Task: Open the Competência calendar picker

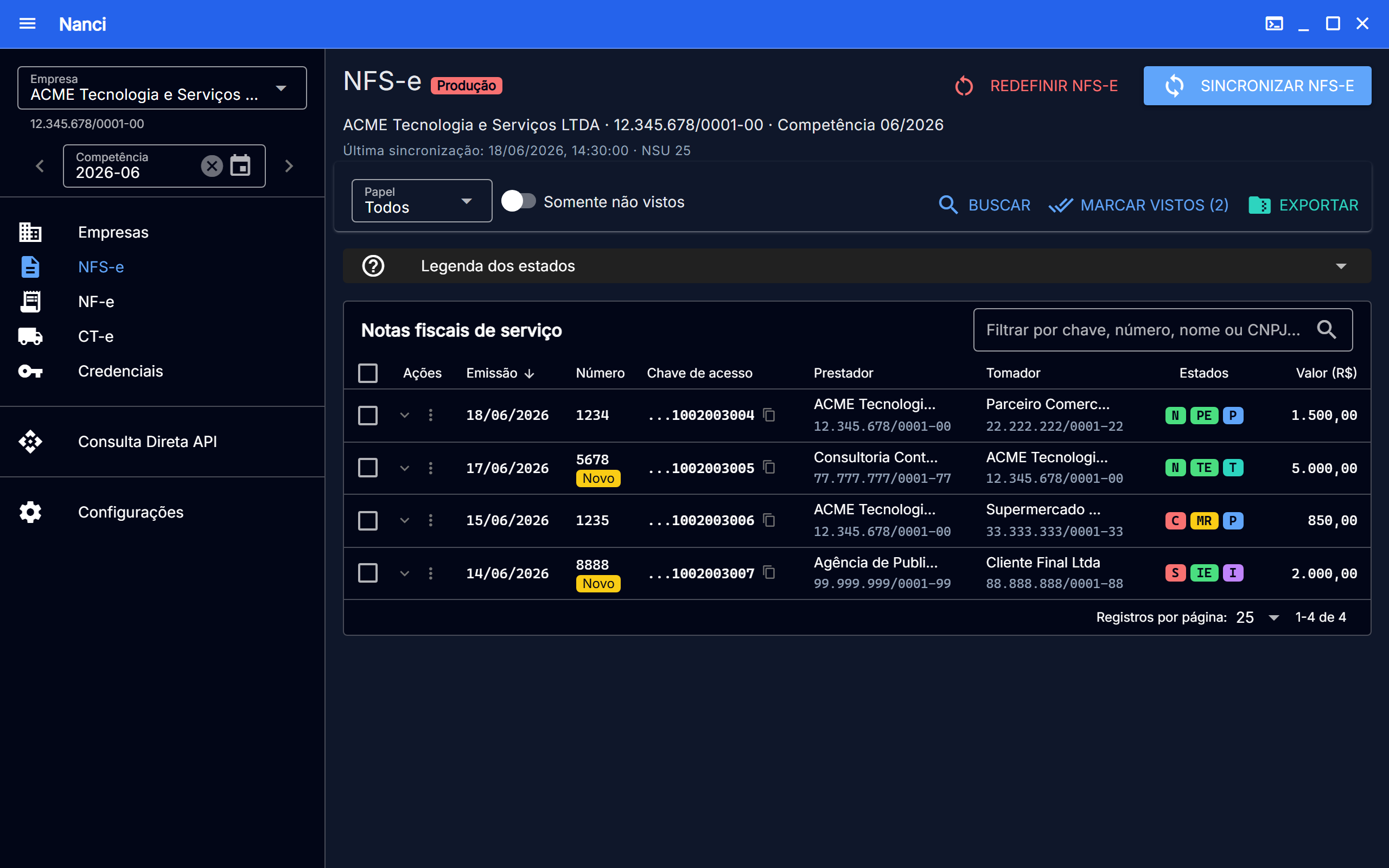Action: (x=240, y=166)
